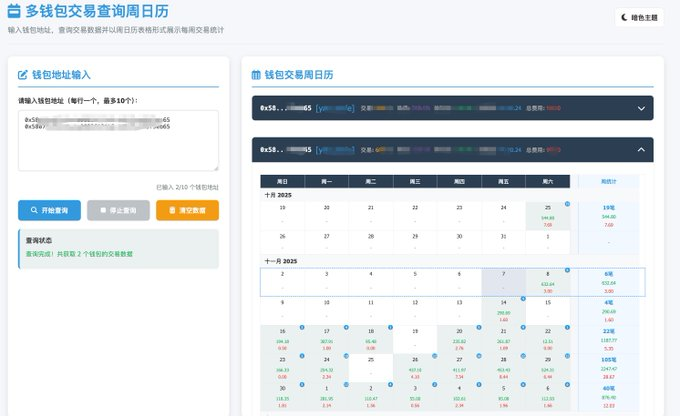Image resolution: width=680 pixels, height=416 pixels.
Task: Click the 十月 2025 month label
Action: click(x=278, y=195)
